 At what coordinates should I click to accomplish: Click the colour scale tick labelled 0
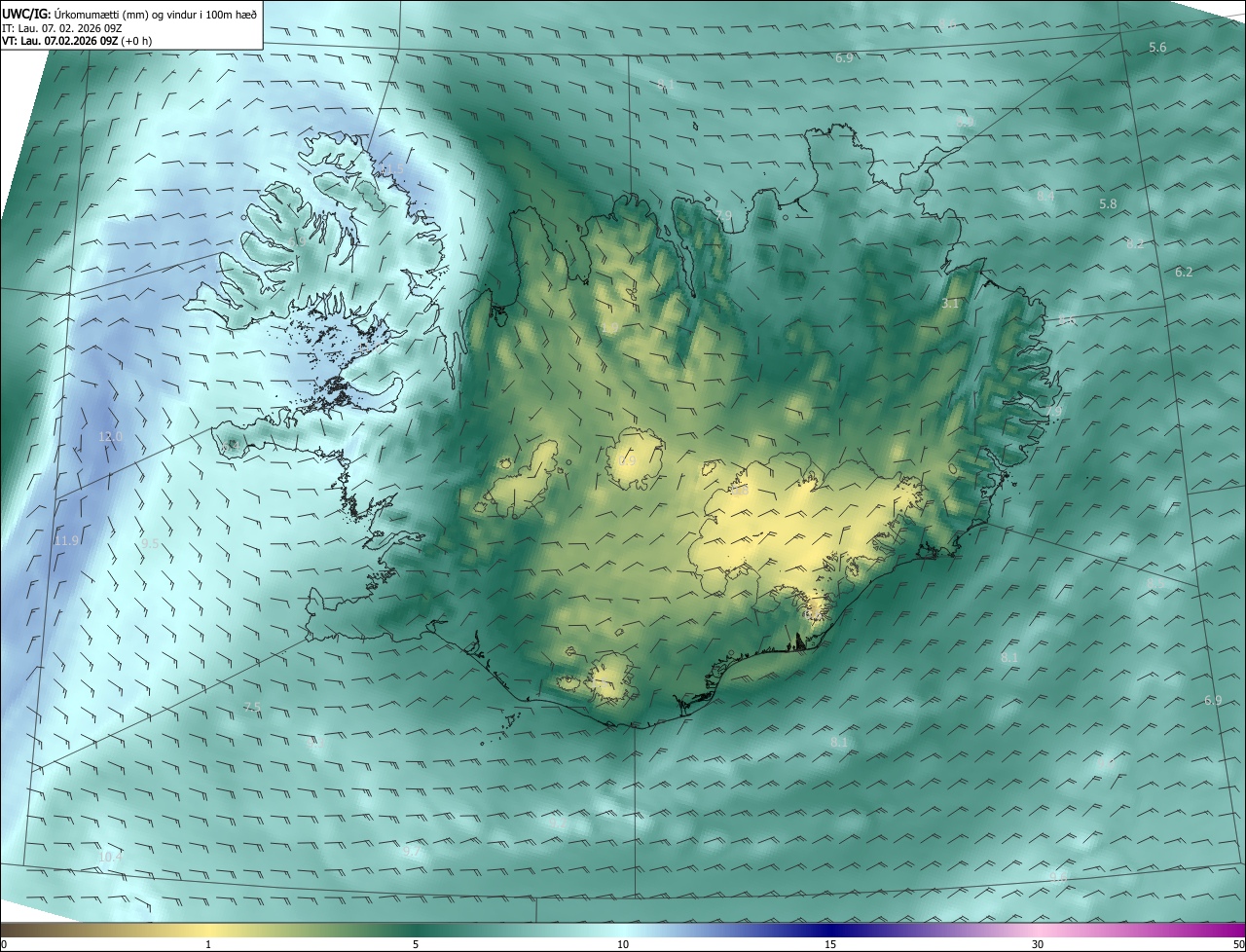point(3,945)
